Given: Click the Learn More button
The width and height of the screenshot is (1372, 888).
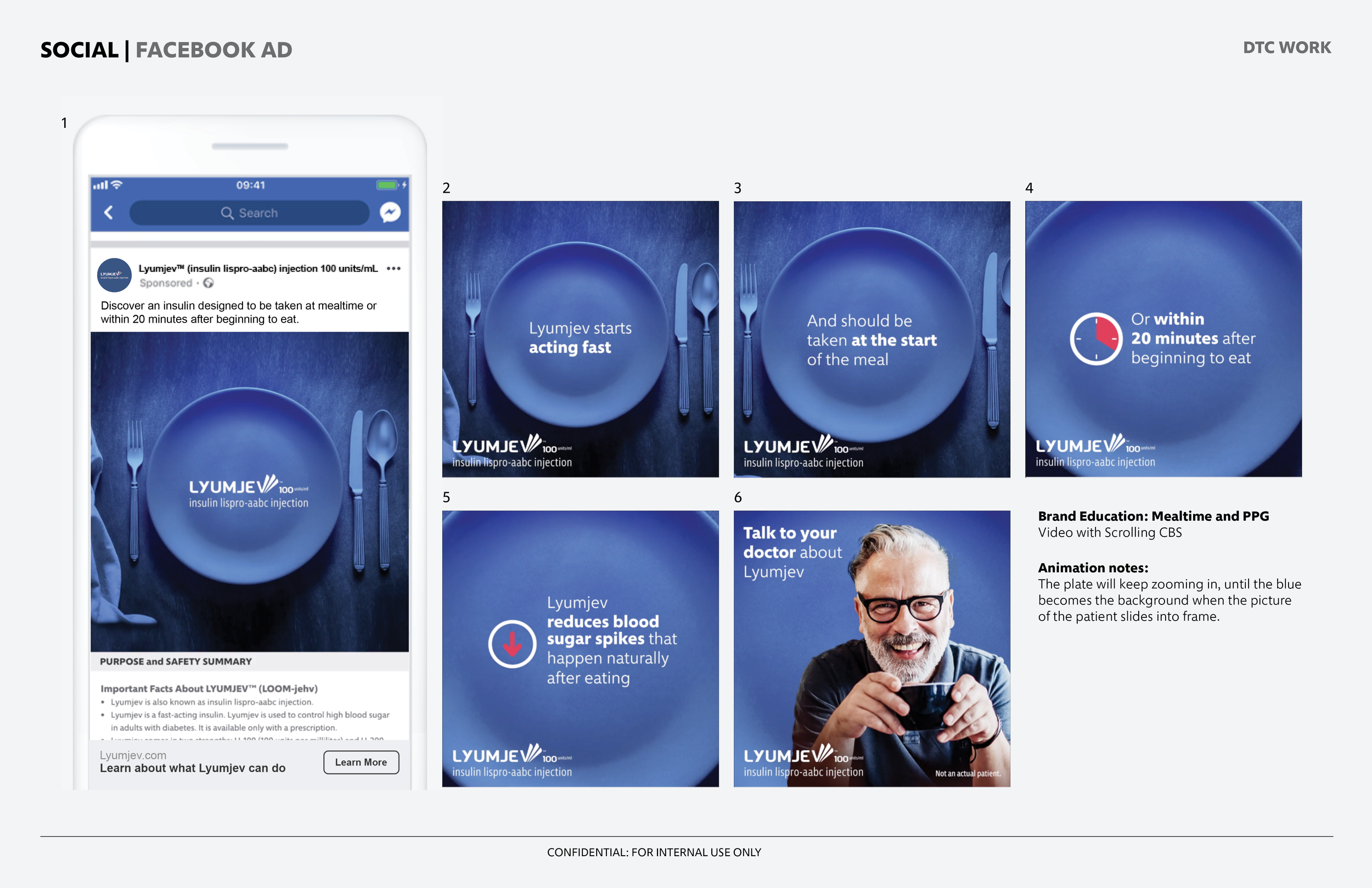Looking at the screenshot, I should (361, 762).
